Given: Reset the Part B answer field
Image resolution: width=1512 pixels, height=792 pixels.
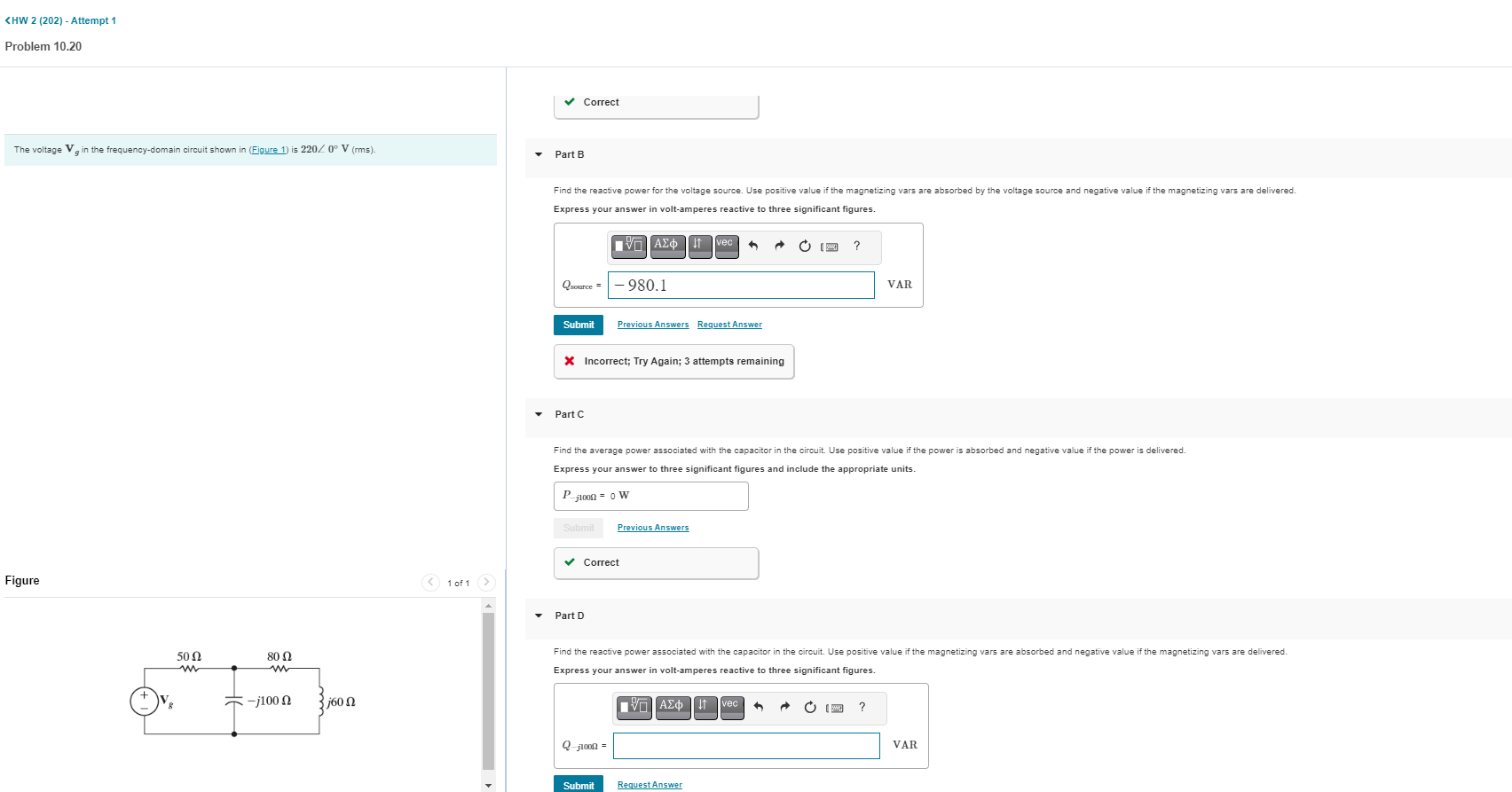Looking at the screenshot, I should [805, 246].
